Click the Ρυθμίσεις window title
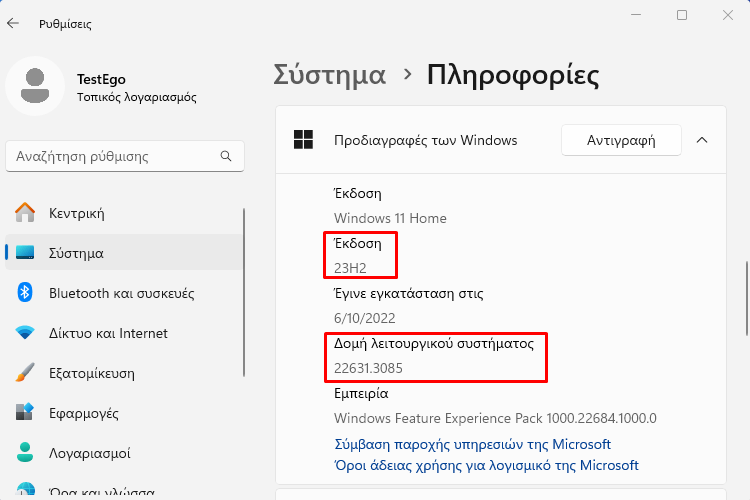Screen dimensions: 750x500 pyautogui.click(x=65, y=23)
